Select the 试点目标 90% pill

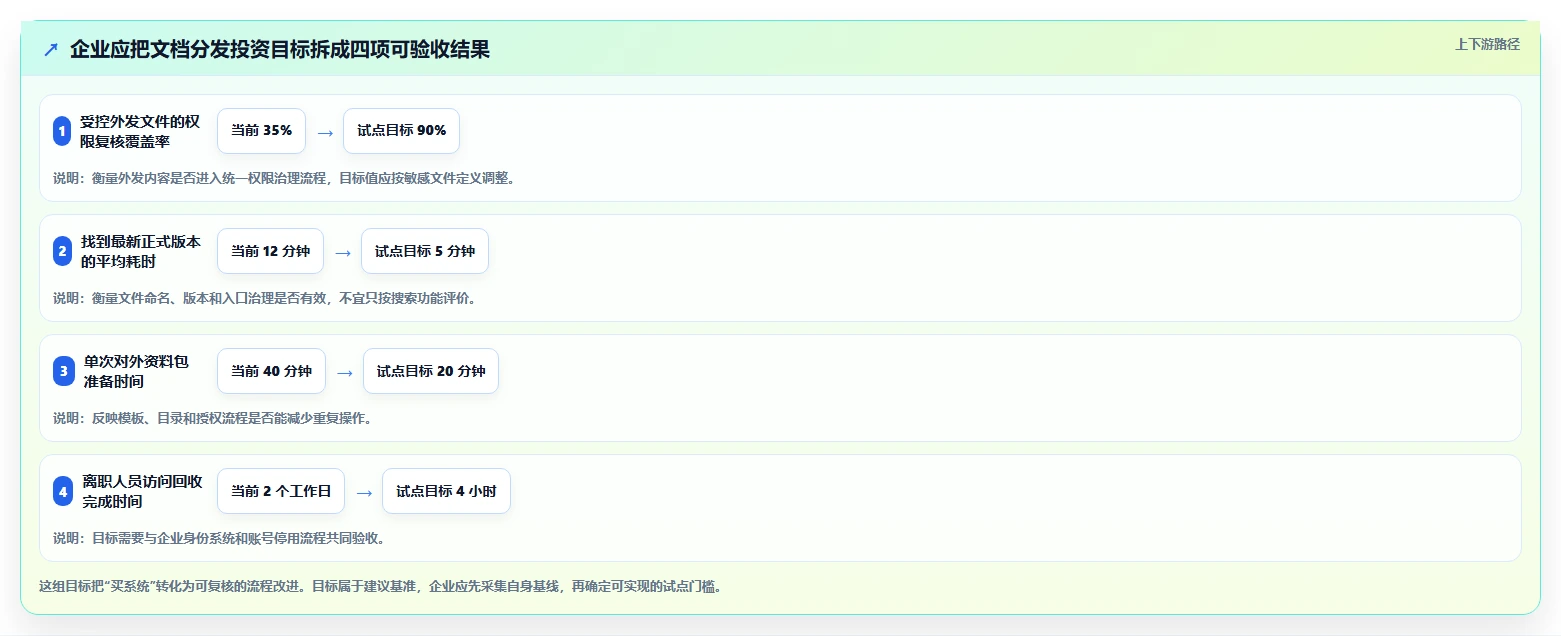pos(401,131)
